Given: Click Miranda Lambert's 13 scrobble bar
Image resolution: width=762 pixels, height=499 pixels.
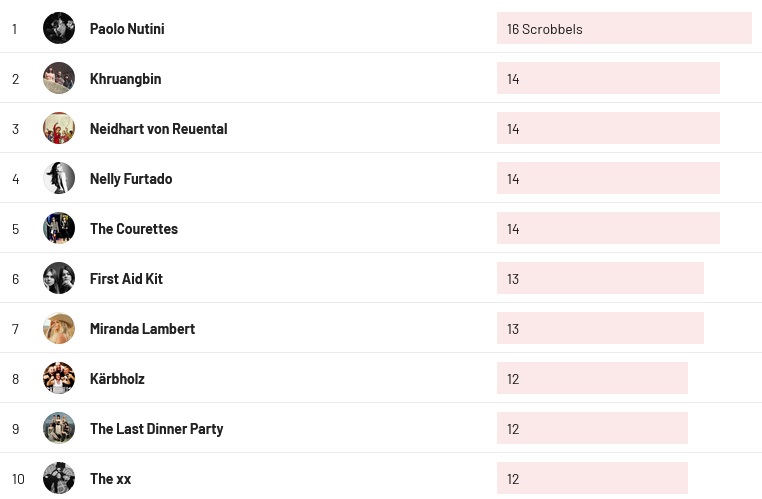Looking at the screenshot, I should [x=600, y=328].
